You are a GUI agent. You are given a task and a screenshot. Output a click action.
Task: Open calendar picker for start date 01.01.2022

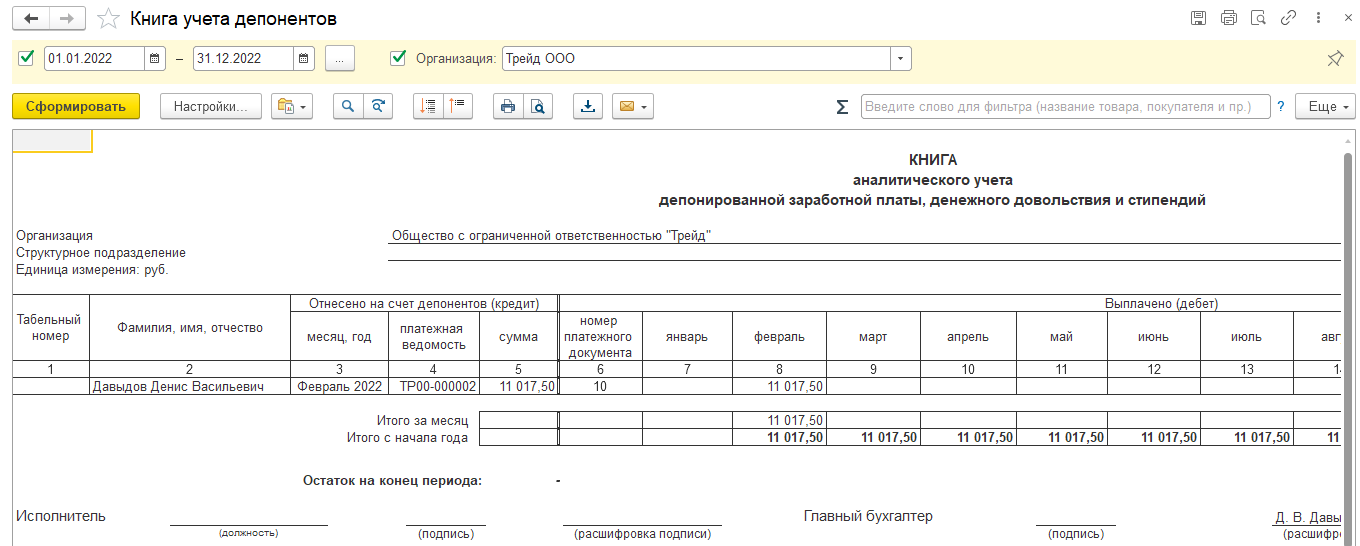click(155, 59)
